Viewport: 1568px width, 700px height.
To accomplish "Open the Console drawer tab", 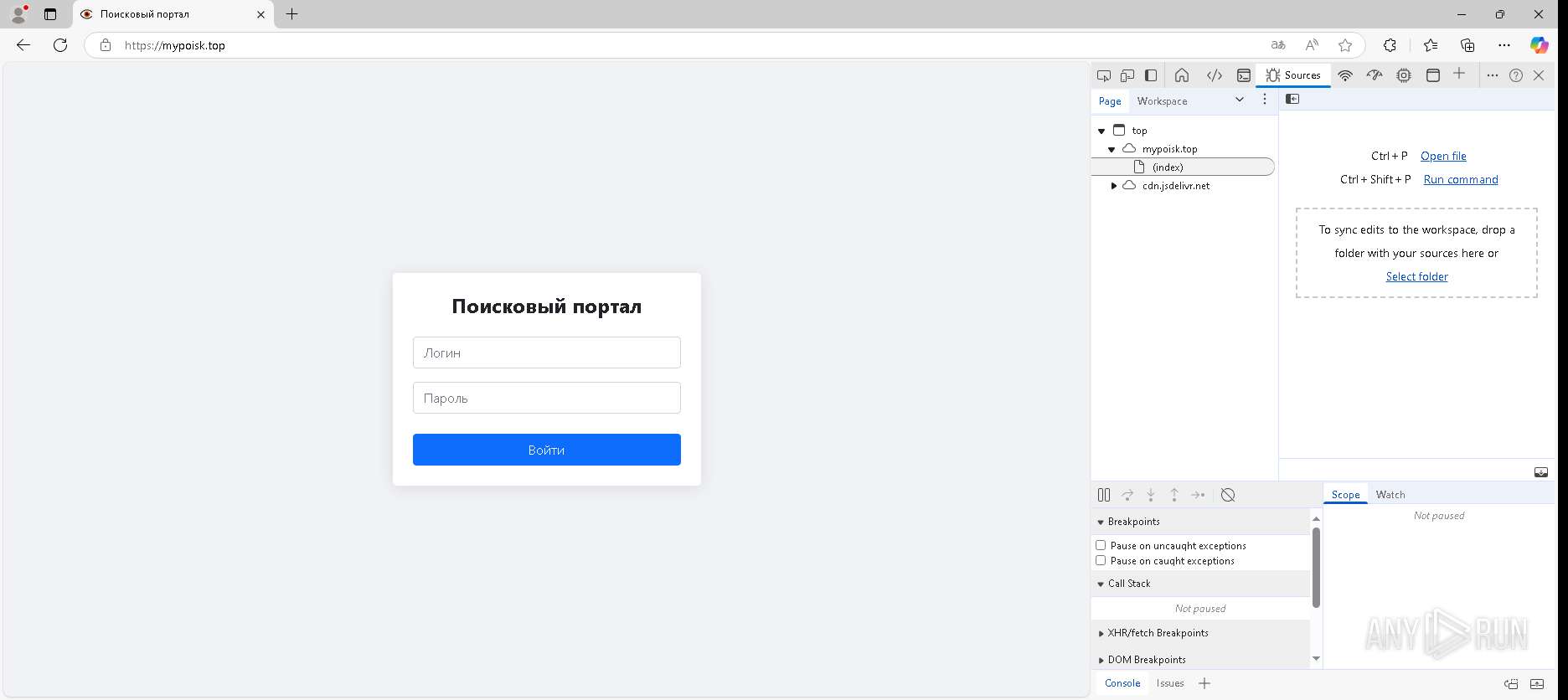I will point(1122,683).
